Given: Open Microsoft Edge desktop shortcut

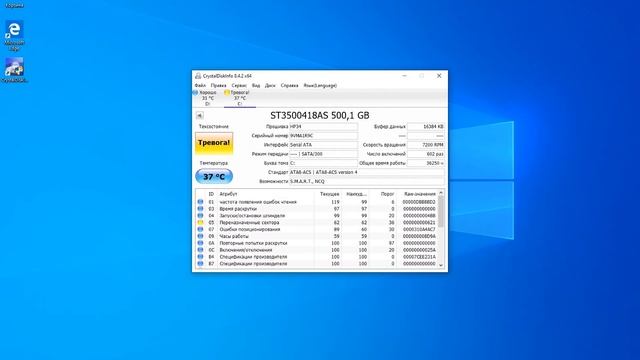Looking at the screenshot, I should click(14, 36).
